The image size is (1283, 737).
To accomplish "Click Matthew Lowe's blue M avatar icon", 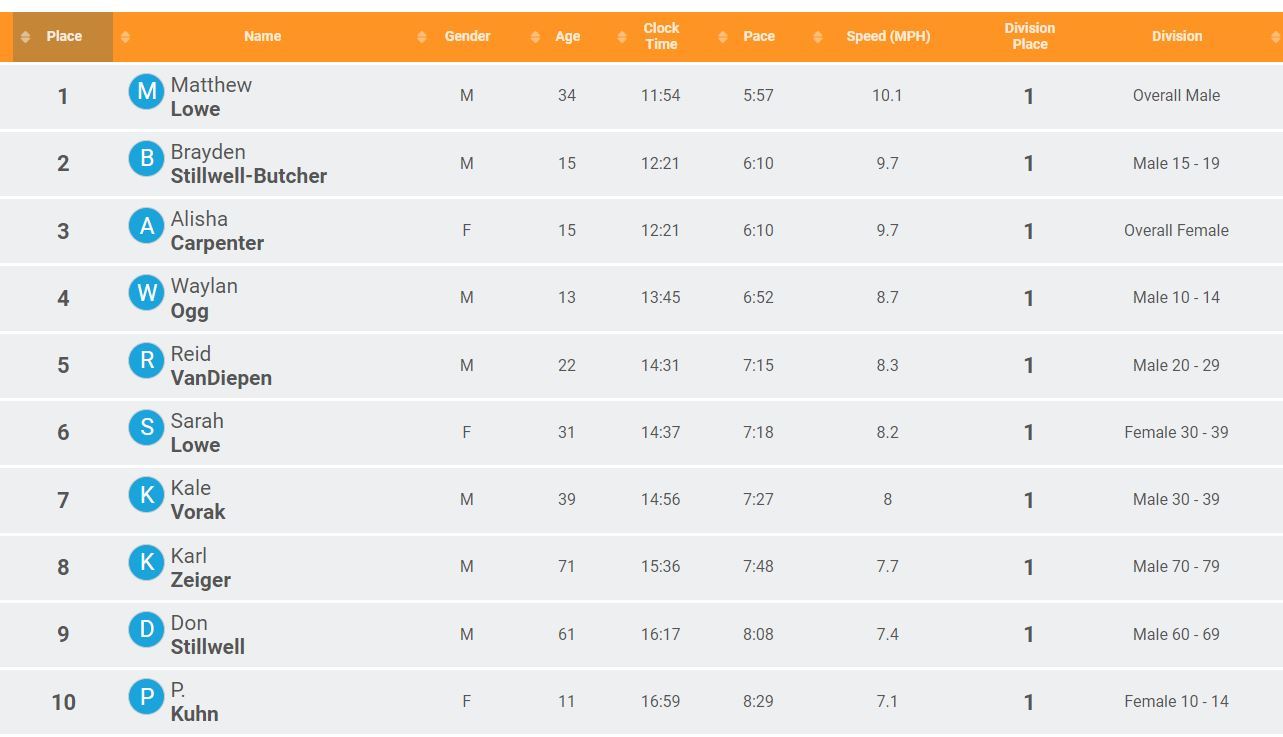I will click(146, 92).
